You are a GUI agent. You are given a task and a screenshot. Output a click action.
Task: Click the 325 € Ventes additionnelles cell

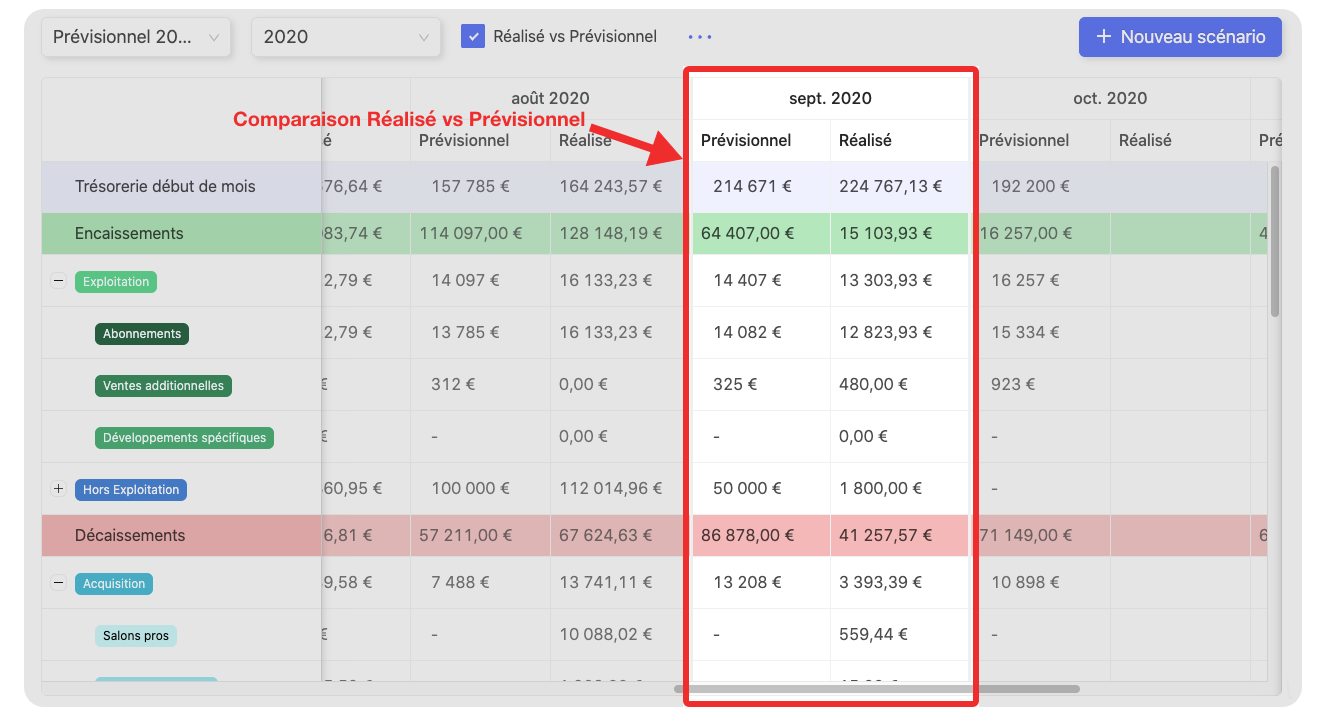tap(761, 385)
